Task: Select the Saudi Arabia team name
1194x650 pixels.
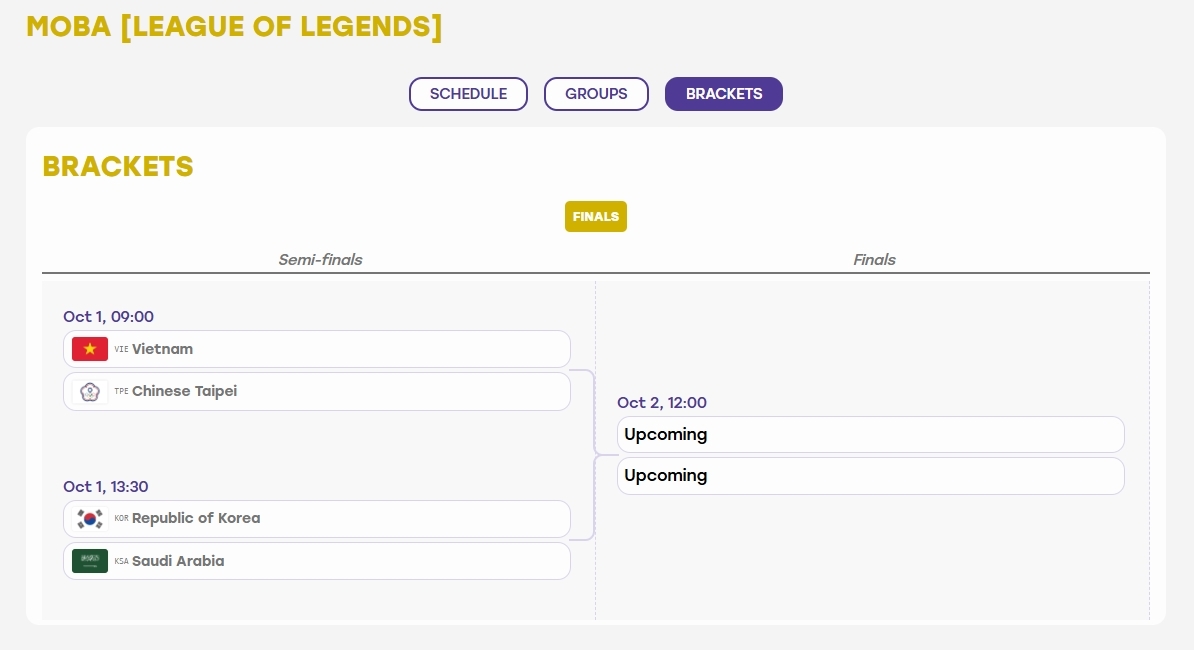Action: [x=178, y=561]
